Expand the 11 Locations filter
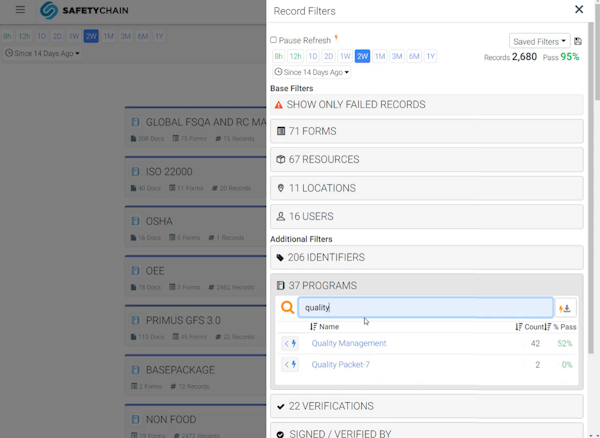The width and height of the screenshot is (600, 438). pos(427,188)
